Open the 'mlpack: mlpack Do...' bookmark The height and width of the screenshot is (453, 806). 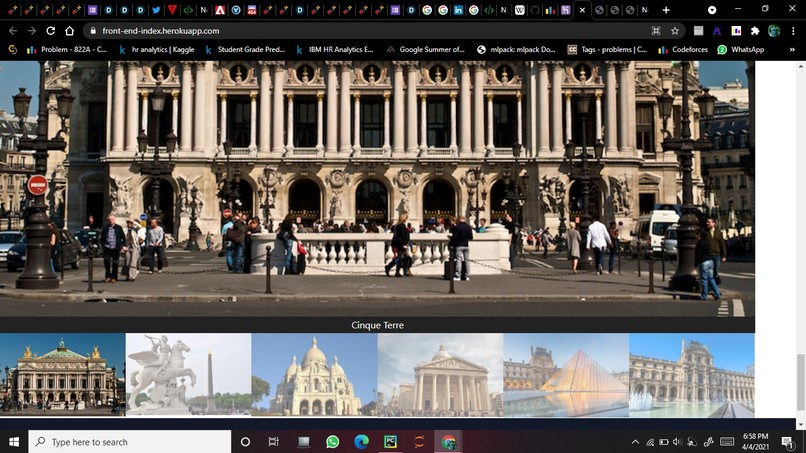(517, 50)
